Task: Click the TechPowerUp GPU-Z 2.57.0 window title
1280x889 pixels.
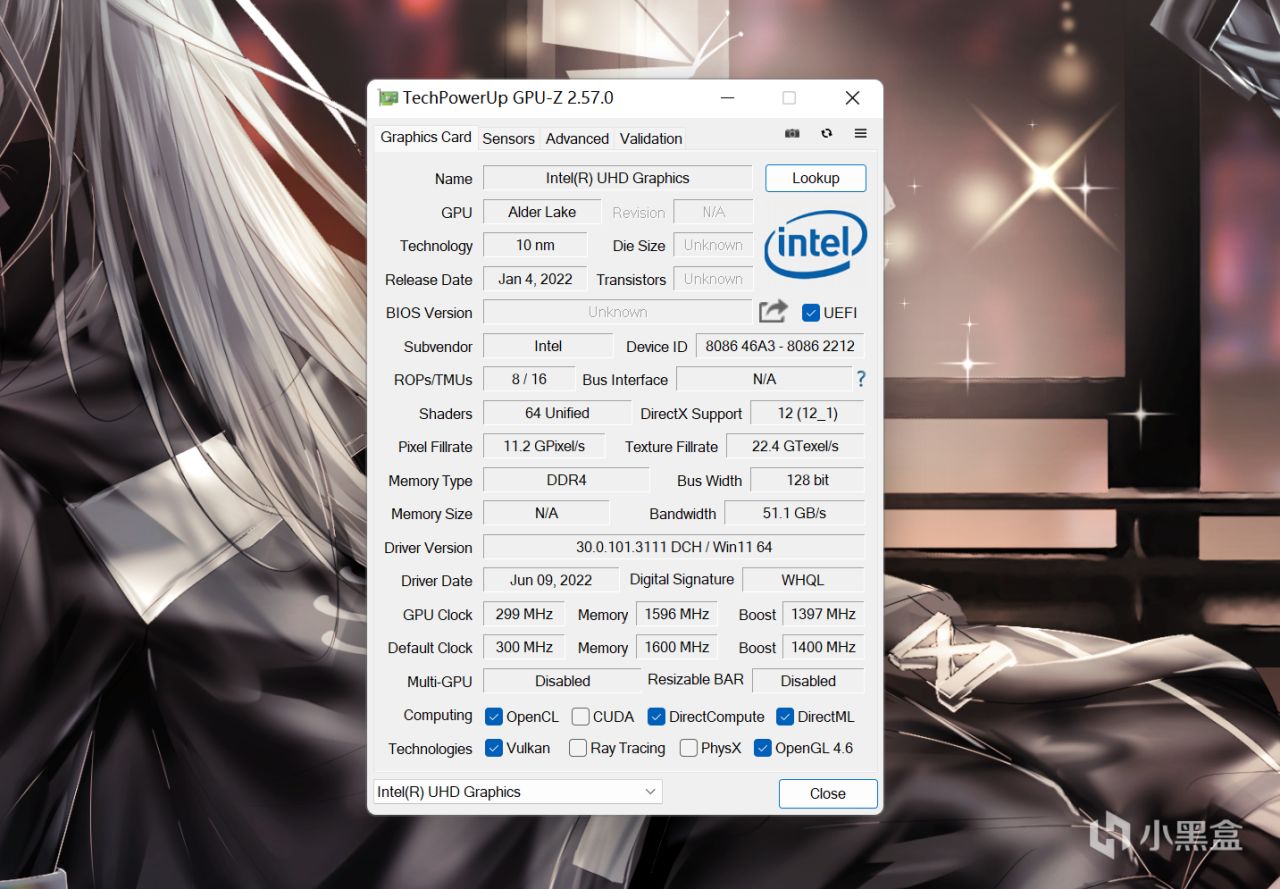Action: (508, 98)
